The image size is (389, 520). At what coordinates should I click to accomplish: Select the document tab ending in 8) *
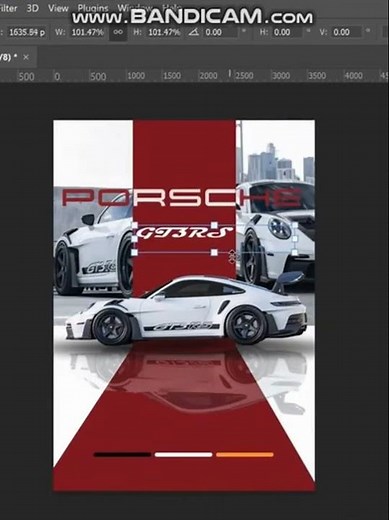[x=9, y=57]
